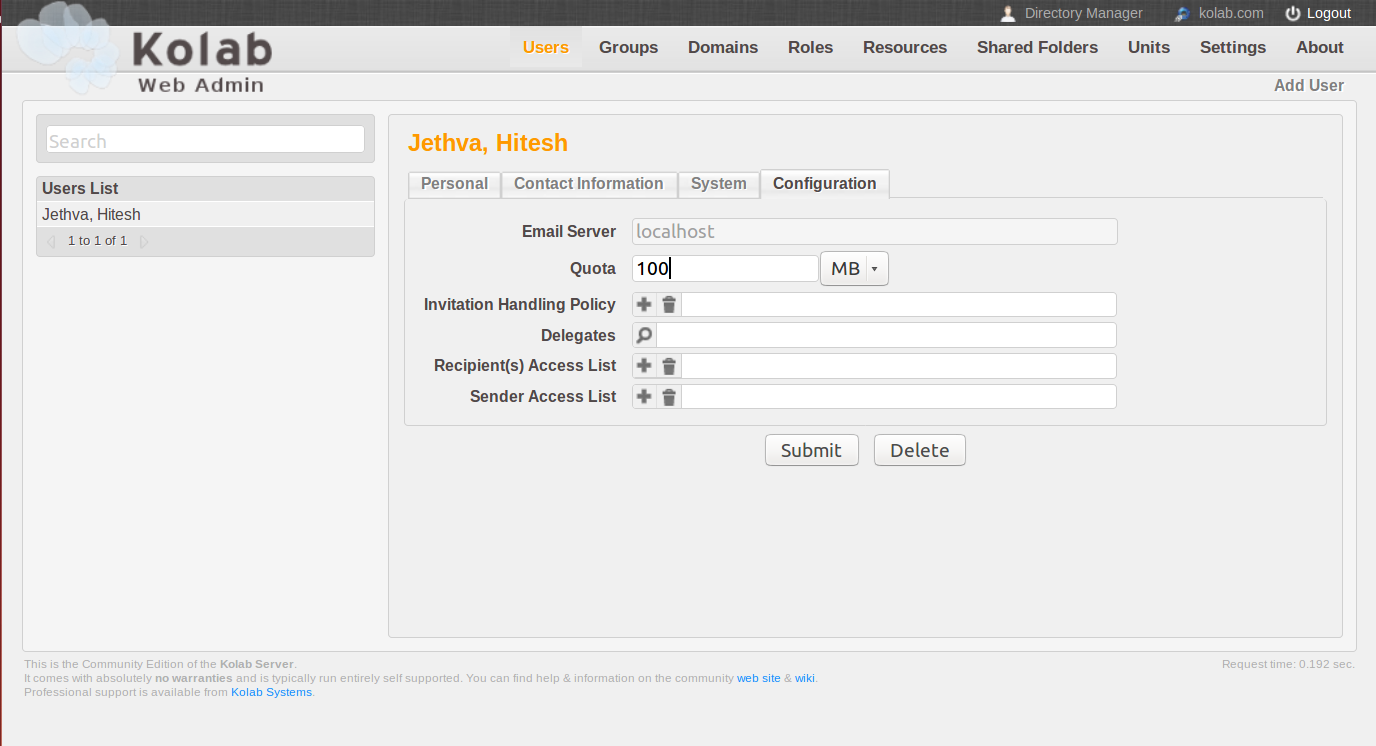
Task: Go to next page of users list
Action: click(x=144, y=242)
